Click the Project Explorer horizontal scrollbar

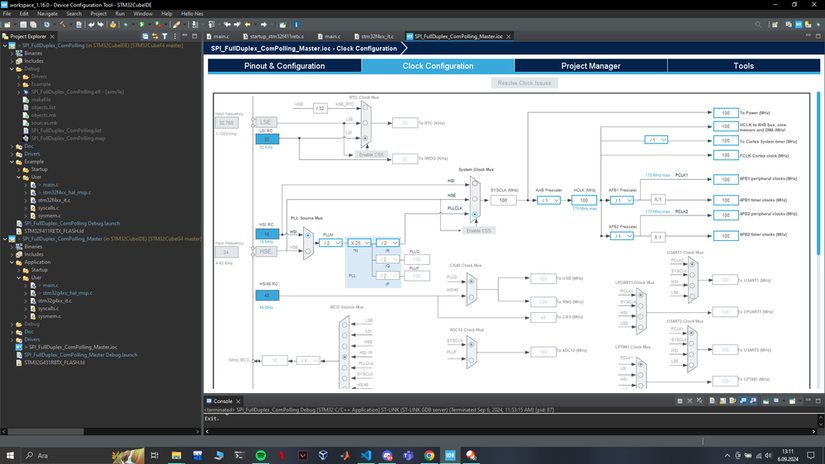point(45,431)
